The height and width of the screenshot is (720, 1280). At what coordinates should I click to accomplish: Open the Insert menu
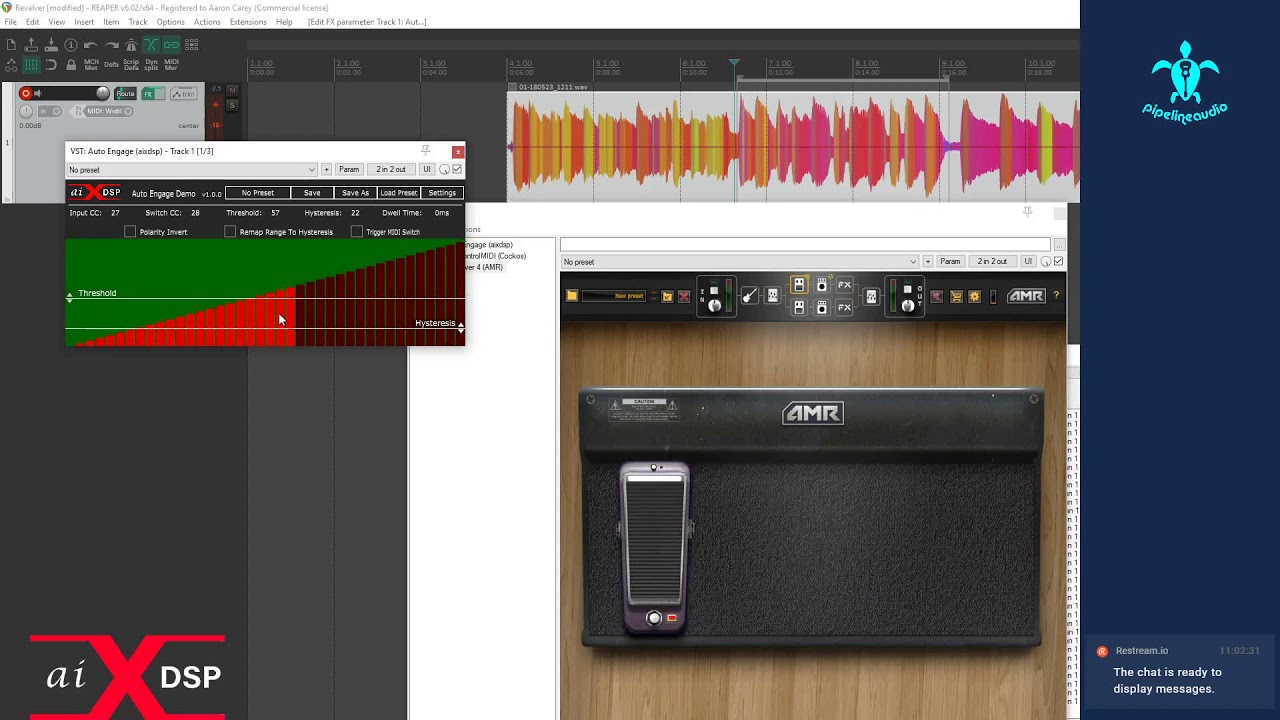coord(84,22)
